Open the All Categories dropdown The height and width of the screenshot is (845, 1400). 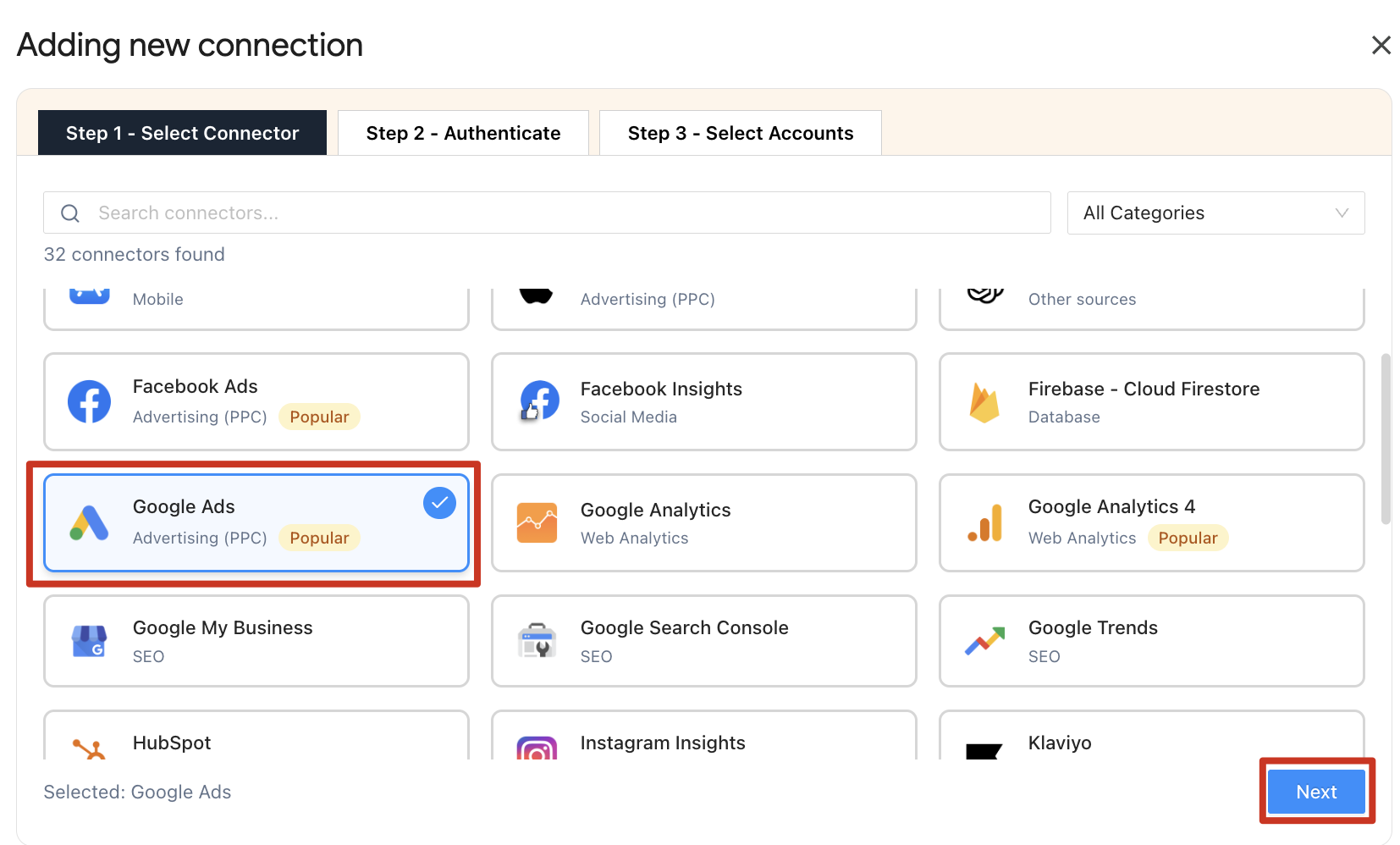[1215, 213]
